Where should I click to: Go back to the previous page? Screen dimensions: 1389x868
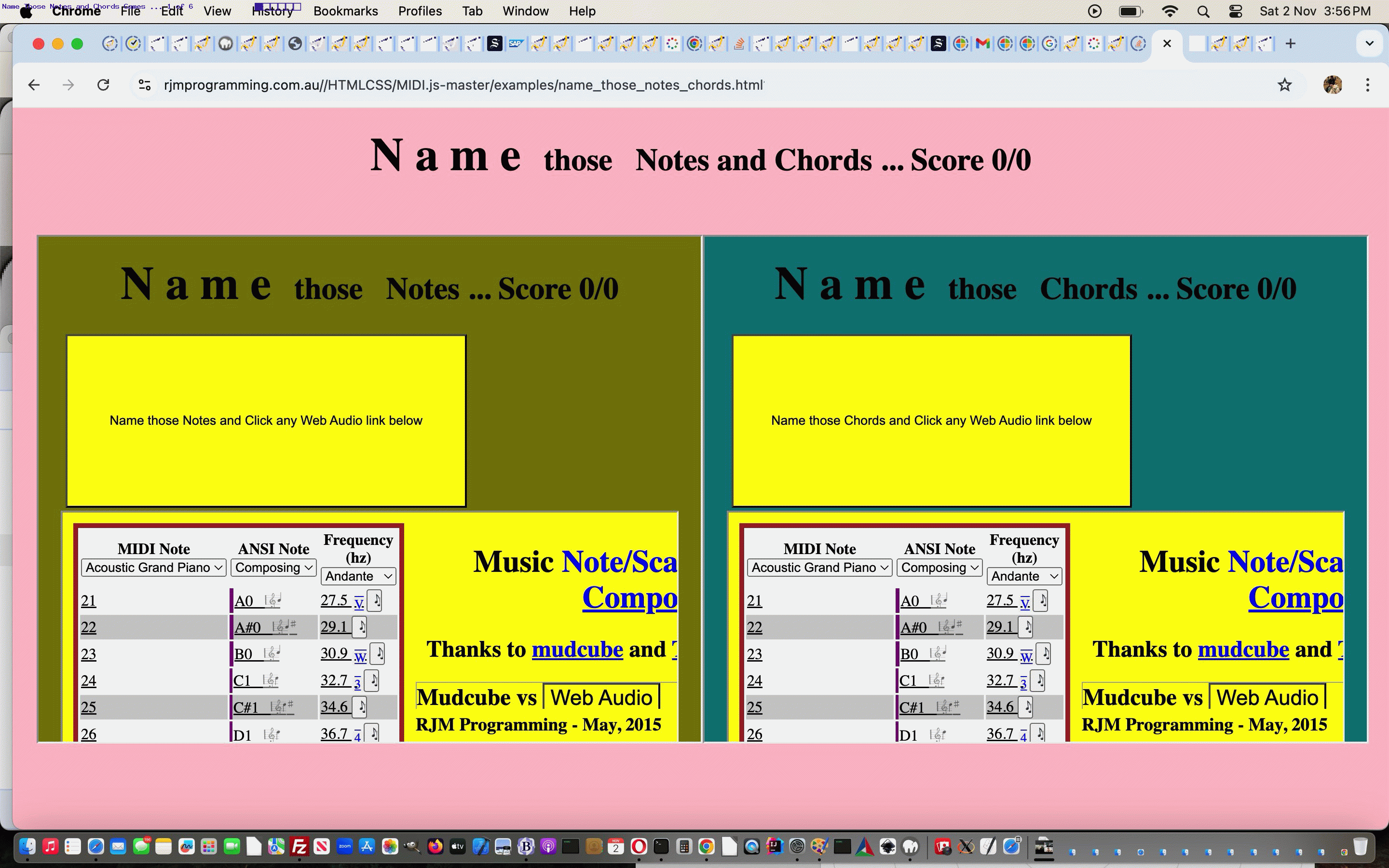(x=34, y=85)
